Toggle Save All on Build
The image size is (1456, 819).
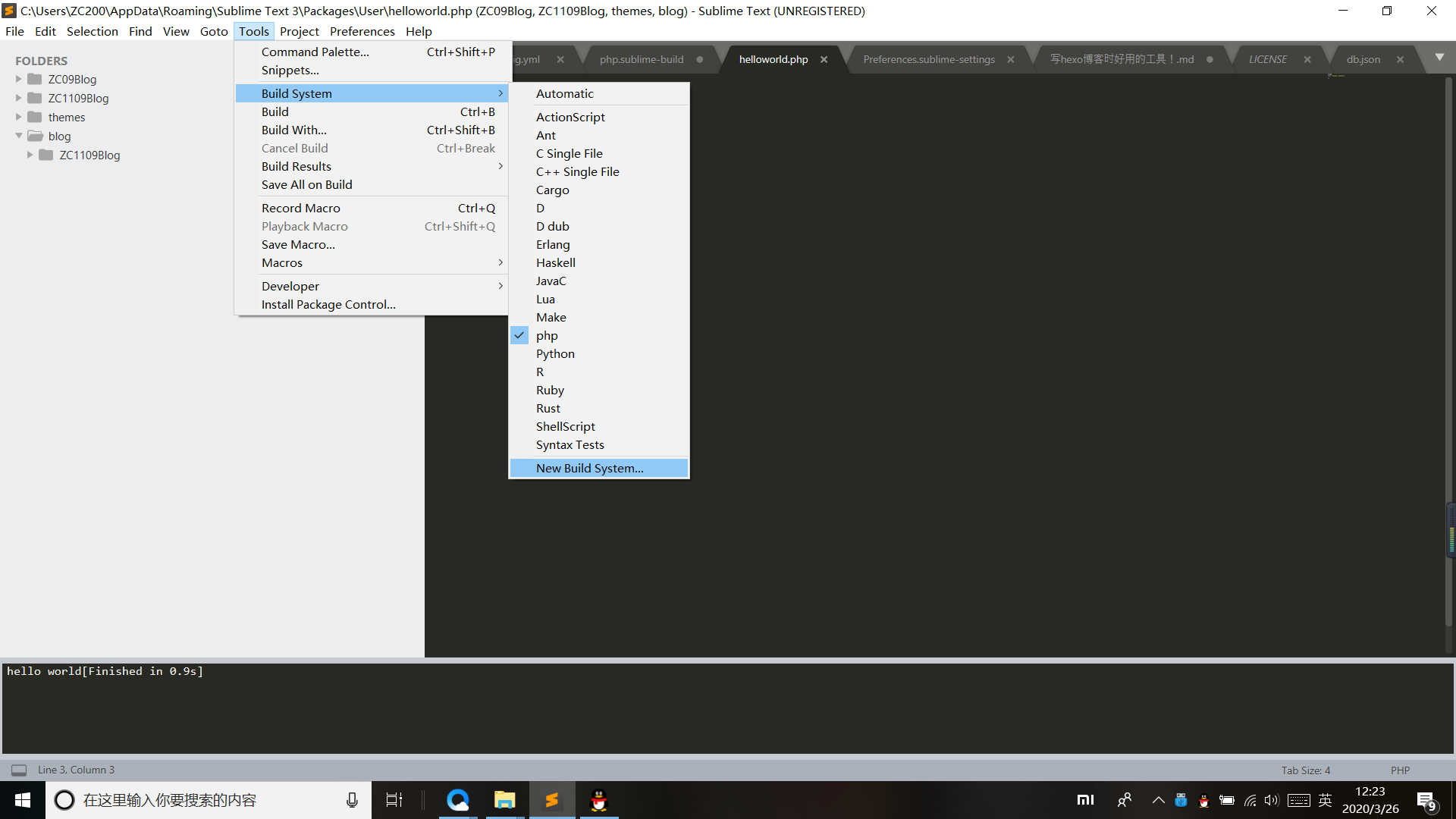[306, 184]
